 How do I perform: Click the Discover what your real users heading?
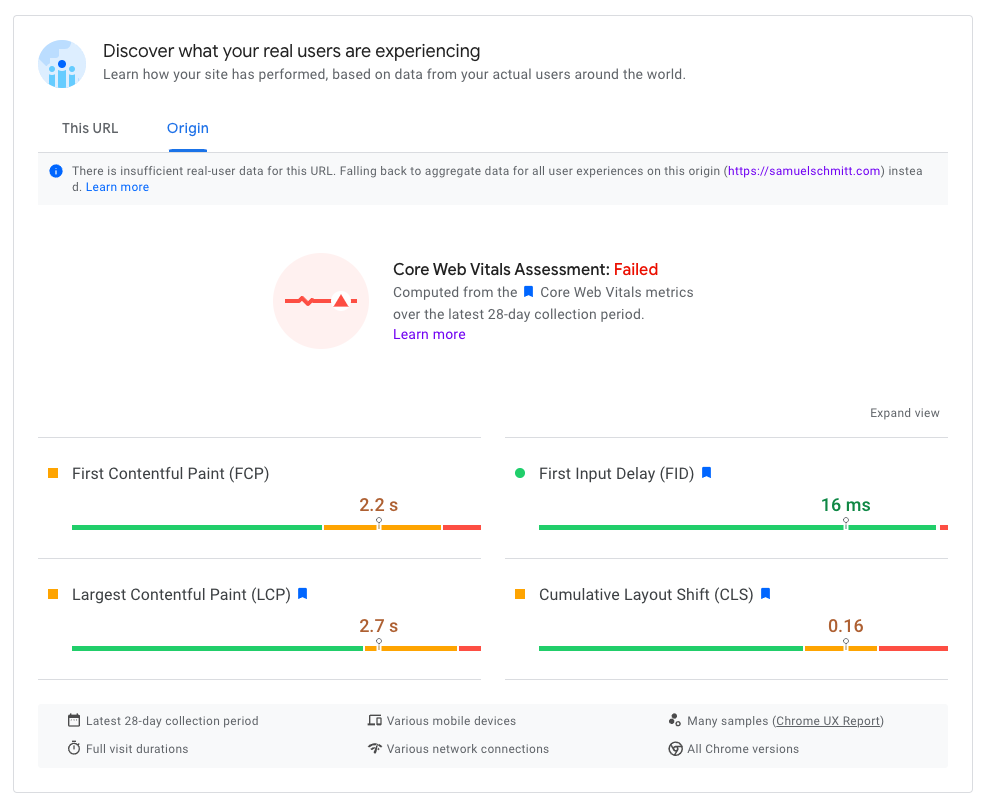(291, 51)
